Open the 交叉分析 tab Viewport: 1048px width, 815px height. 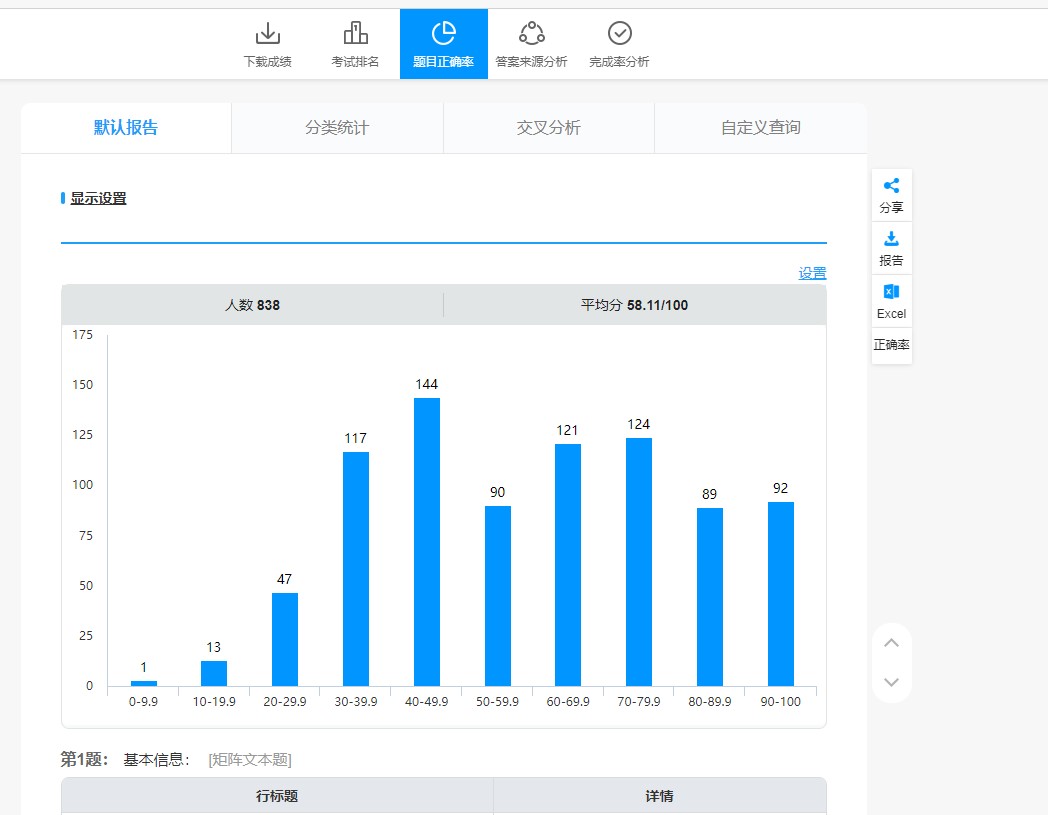(548, 128)
